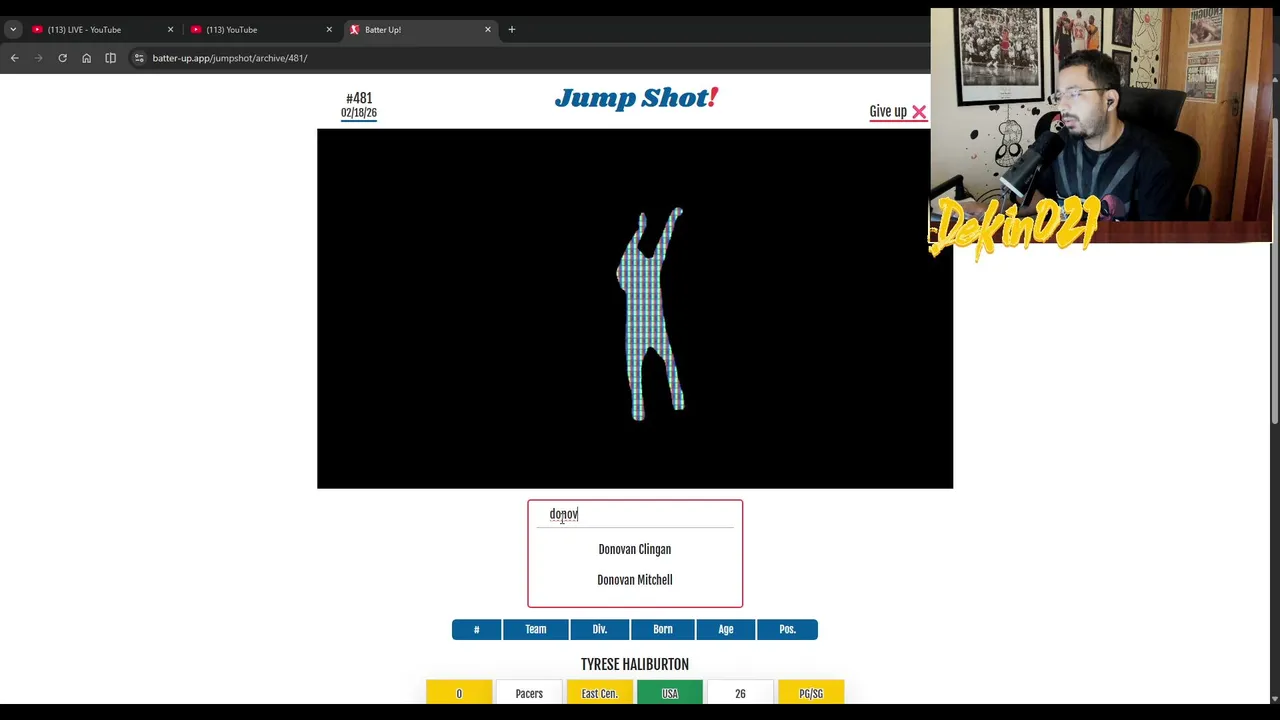The height and width of the screenshot is (720, 1280).
Task: Click the Div. column header
Action: click(x=600, y=629)
